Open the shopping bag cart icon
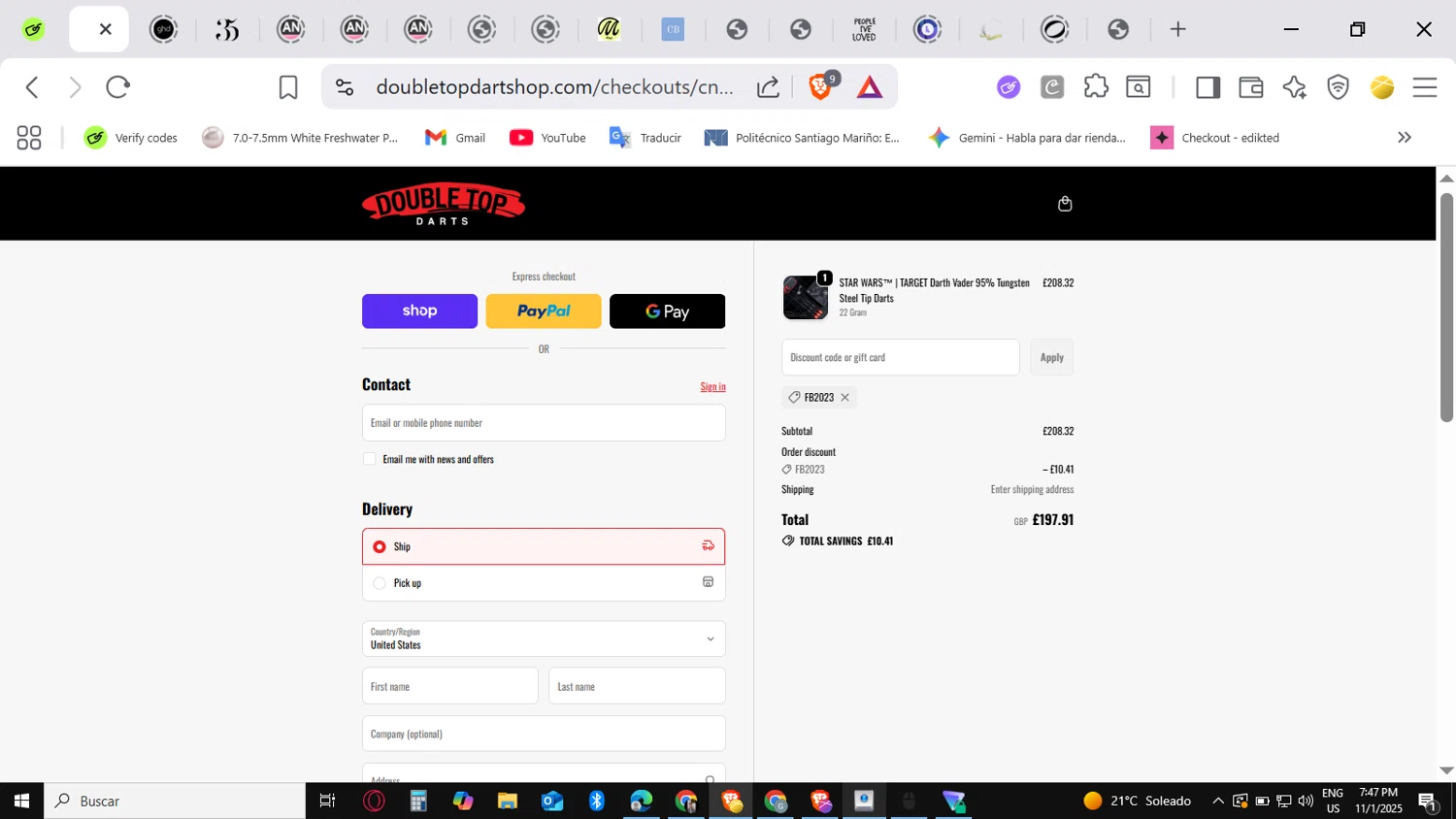Image resolution: width=1456 pixels, height=819 pixels. click(1065, 204)
